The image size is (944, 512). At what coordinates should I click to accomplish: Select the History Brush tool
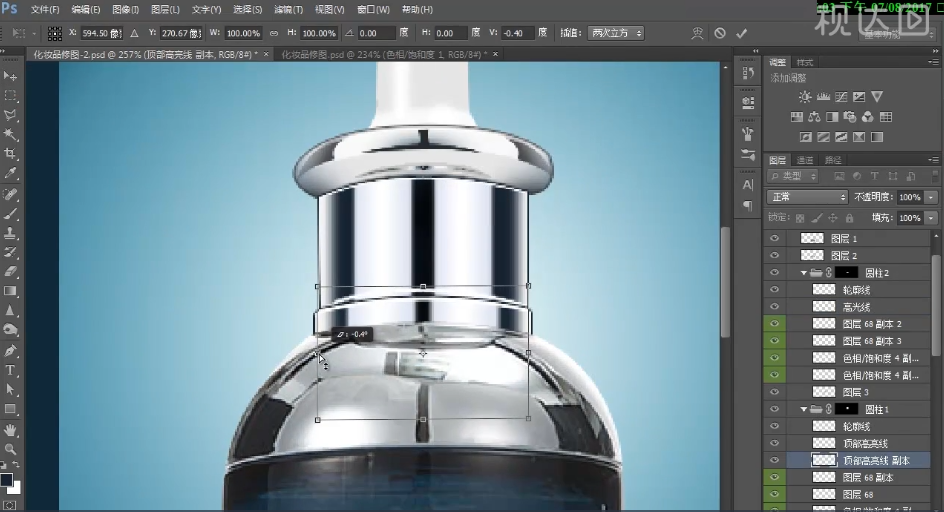click(x=10, y=252)
